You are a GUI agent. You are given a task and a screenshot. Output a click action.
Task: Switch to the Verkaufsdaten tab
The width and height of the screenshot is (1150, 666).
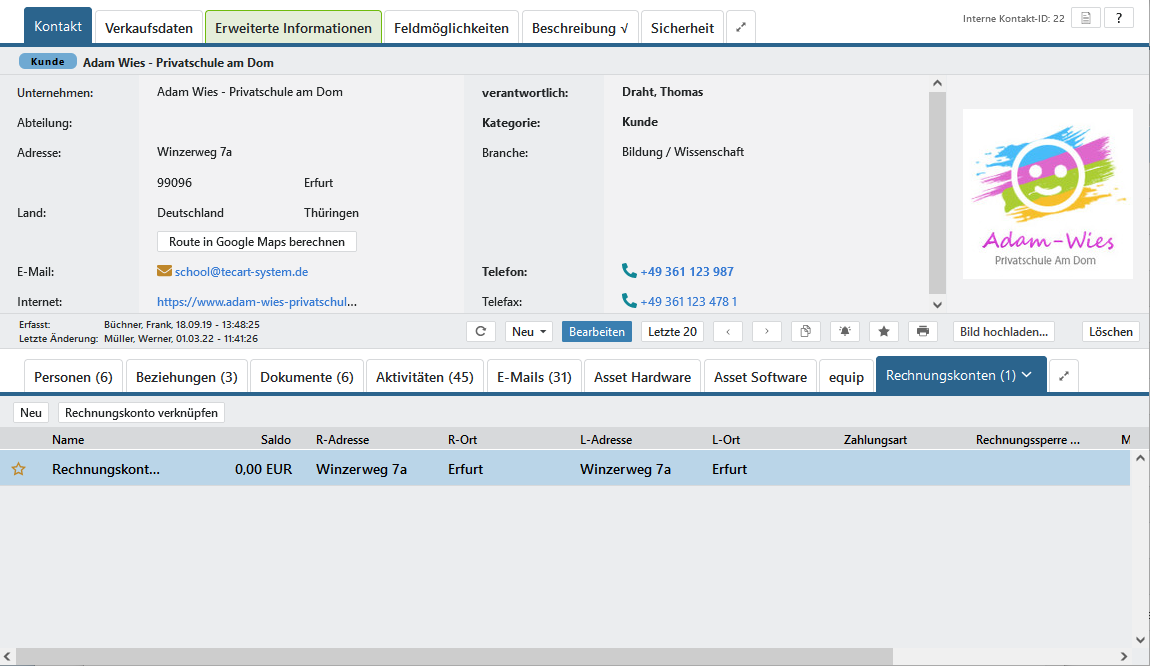(149, 28)
